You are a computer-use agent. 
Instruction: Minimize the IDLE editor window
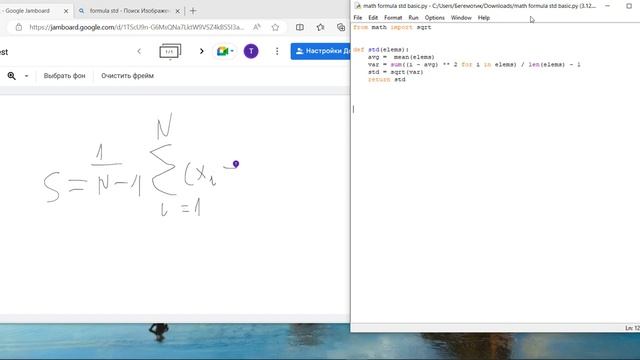click(607, 6)
